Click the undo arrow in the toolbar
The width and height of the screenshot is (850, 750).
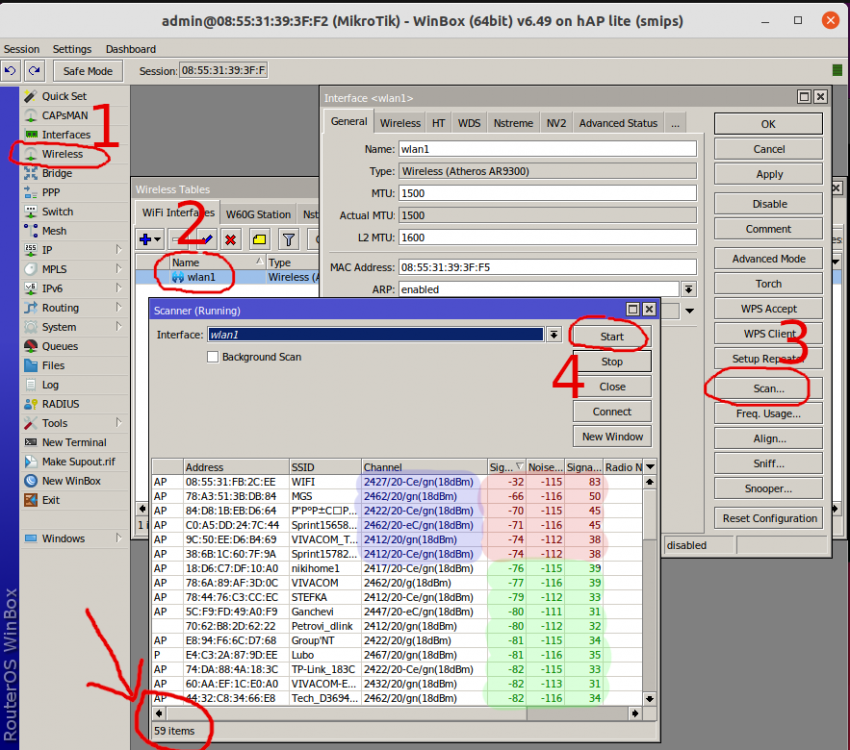[10, 71]
